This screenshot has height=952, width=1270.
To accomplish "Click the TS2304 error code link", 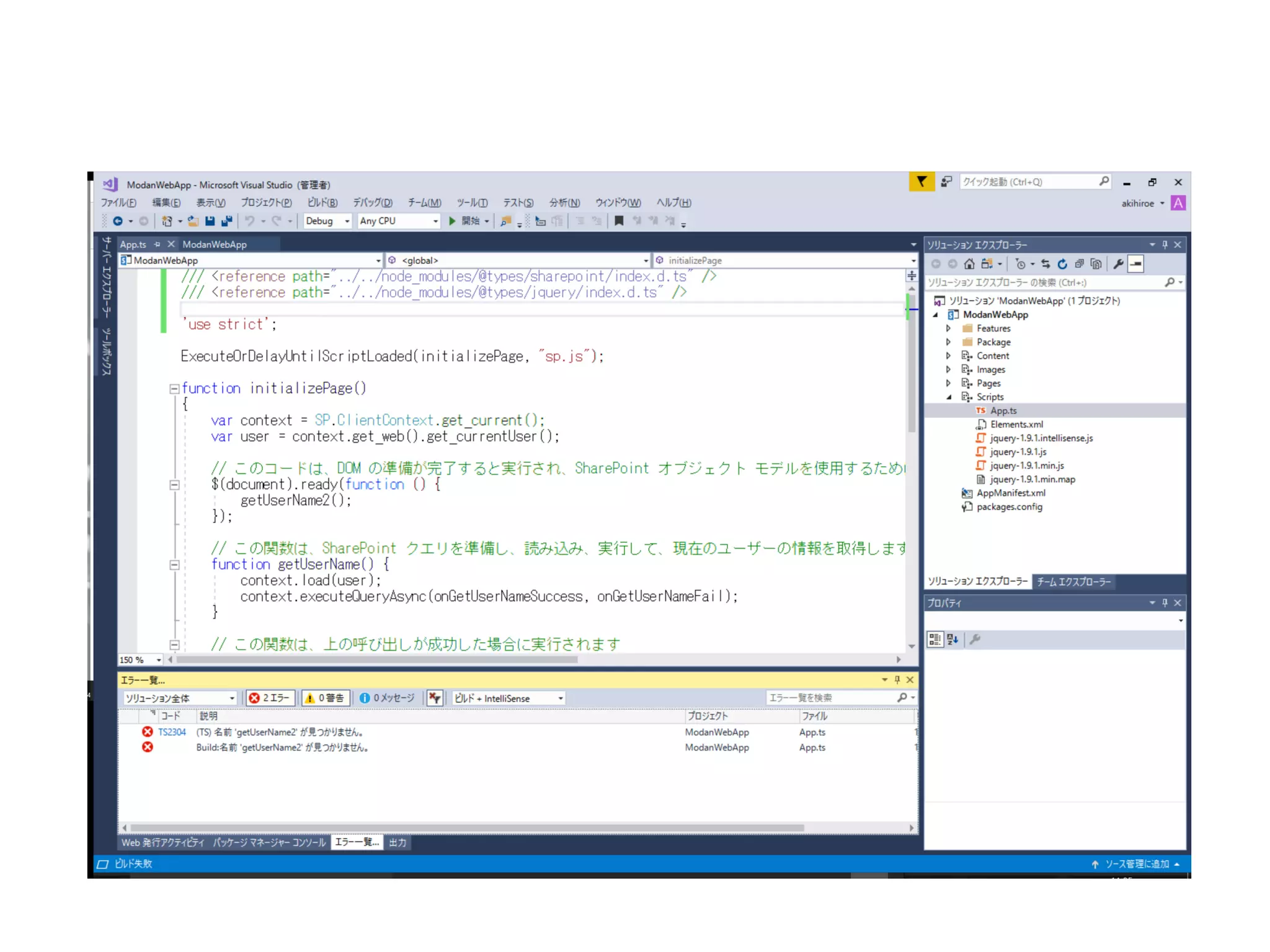I will [172, 733].
